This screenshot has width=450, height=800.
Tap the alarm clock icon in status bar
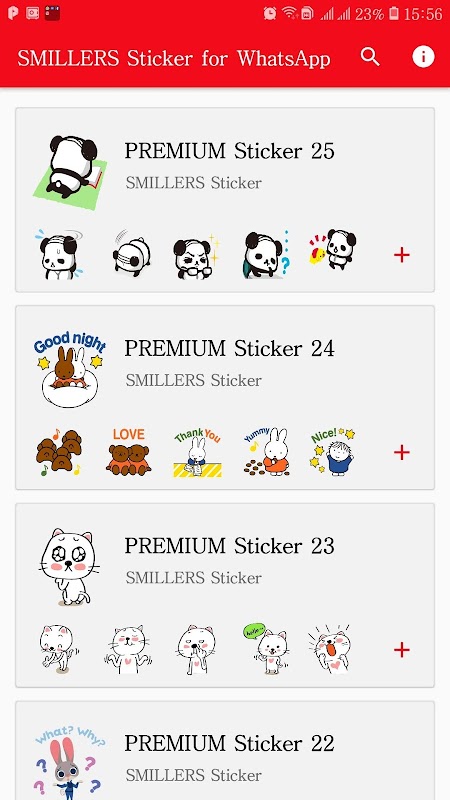[270, 14]
